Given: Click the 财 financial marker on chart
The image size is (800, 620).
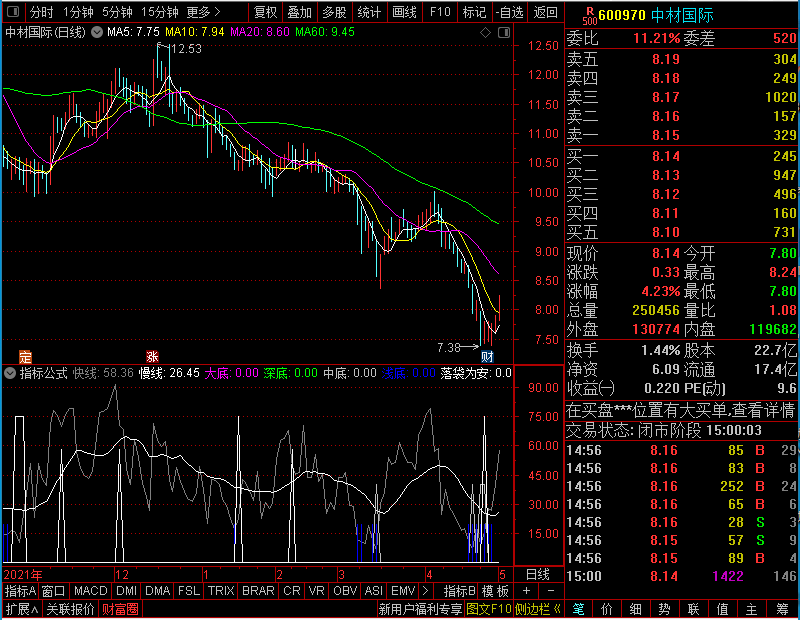Looking at the screenshot, I should tap(487, 356).
